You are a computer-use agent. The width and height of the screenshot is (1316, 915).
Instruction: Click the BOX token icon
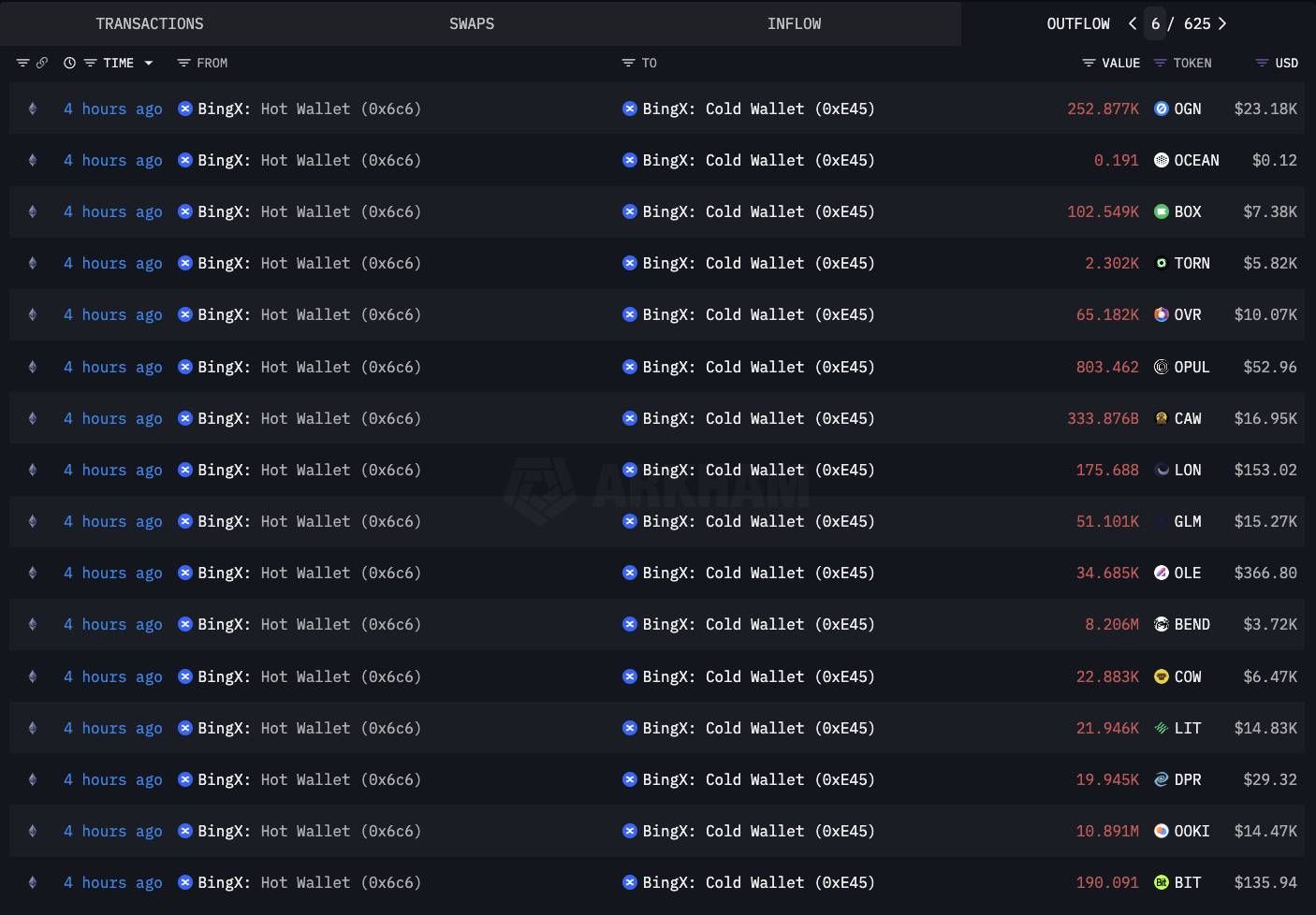pos(1162,211)
